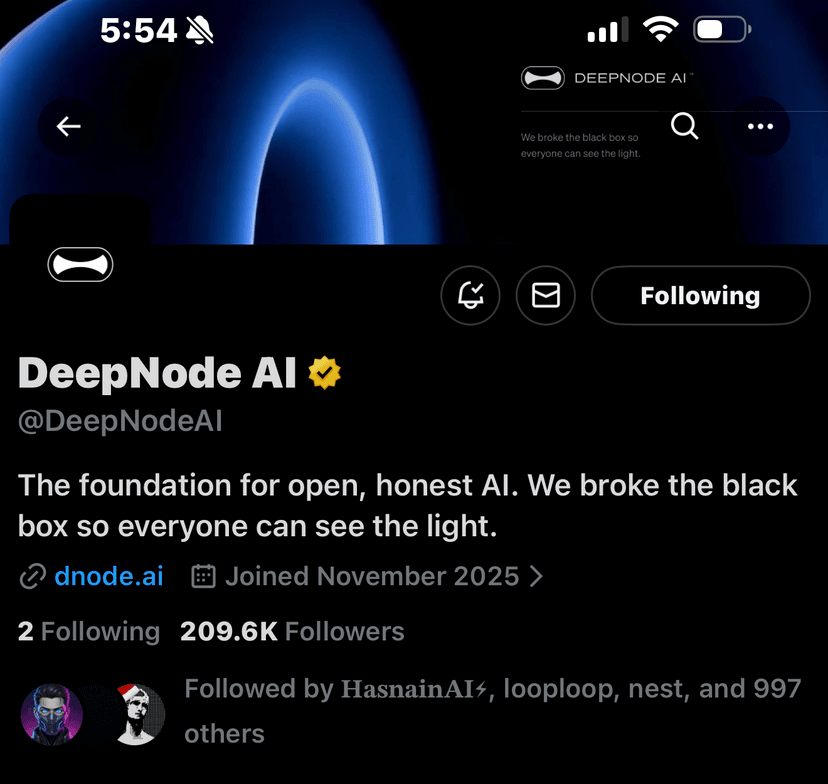Viewport: 828px width, 784px height.
Task: View the 209.6K Followers list
Action: 291,631
